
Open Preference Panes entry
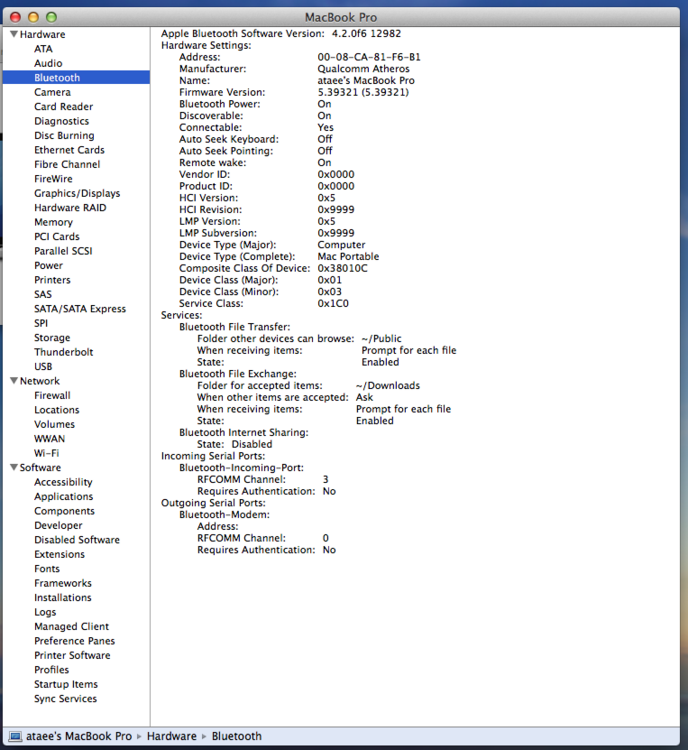click(75, 641)
